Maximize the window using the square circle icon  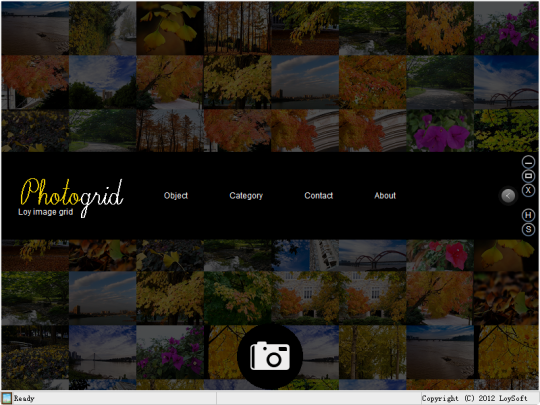click(x=528, y=176)
